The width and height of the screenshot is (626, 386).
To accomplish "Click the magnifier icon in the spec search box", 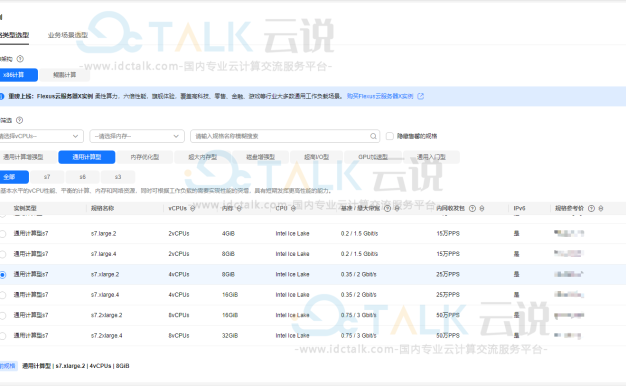I will pyautogui.click(x=373, y=136).
